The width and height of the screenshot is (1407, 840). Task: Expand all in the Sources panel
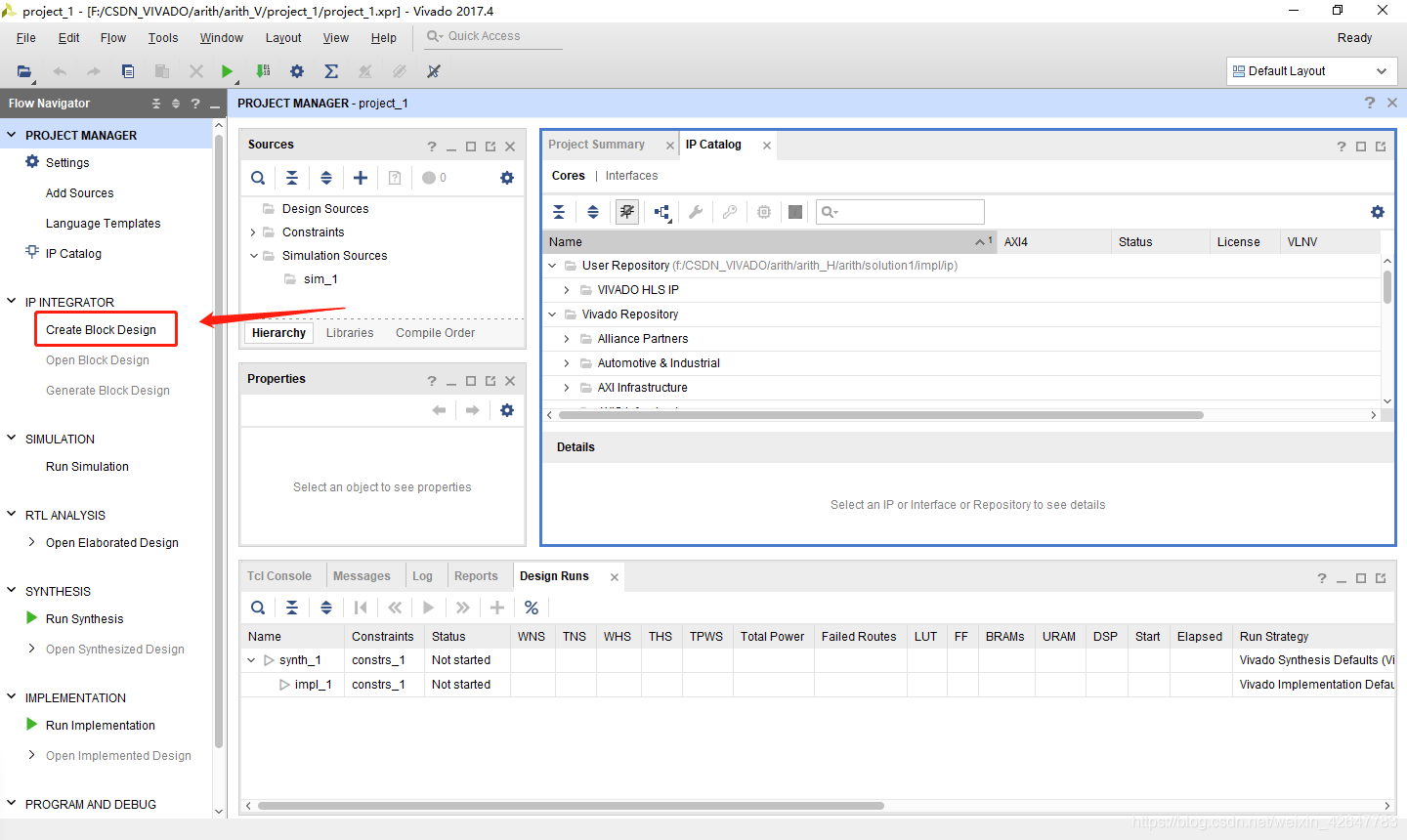point(326,178)
